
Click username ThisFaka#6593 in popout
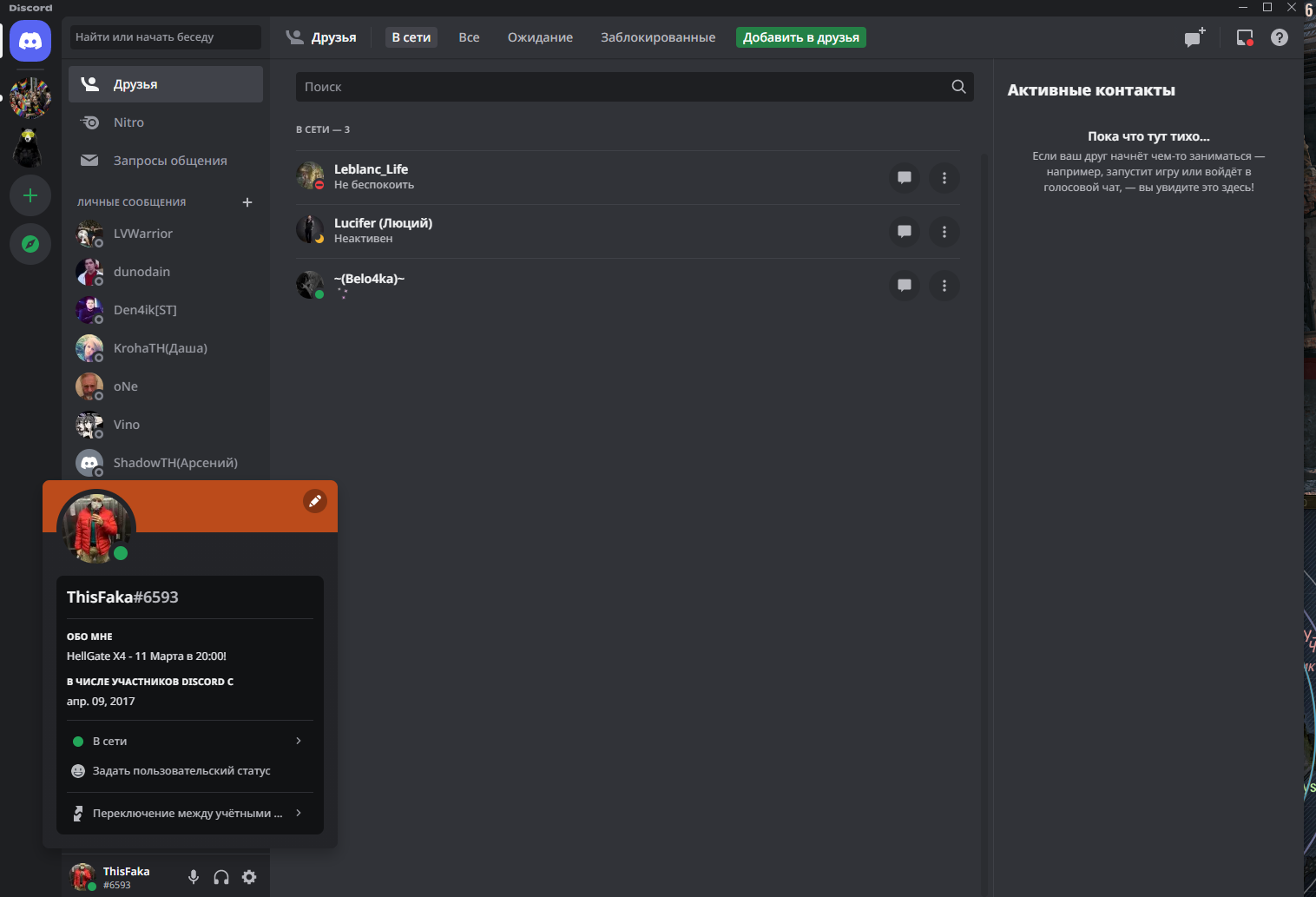122,597
